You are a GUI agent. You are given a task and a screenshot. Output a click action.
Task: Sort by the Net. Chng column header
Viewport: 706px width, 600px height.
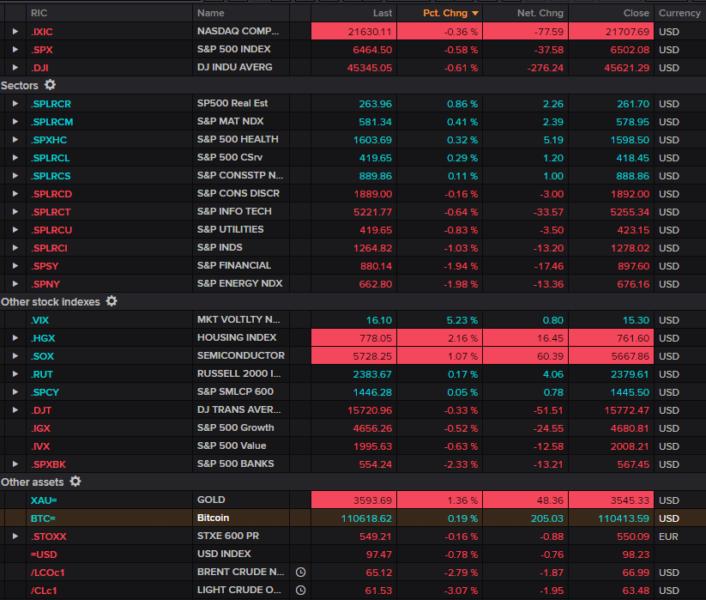click(540, 13)
